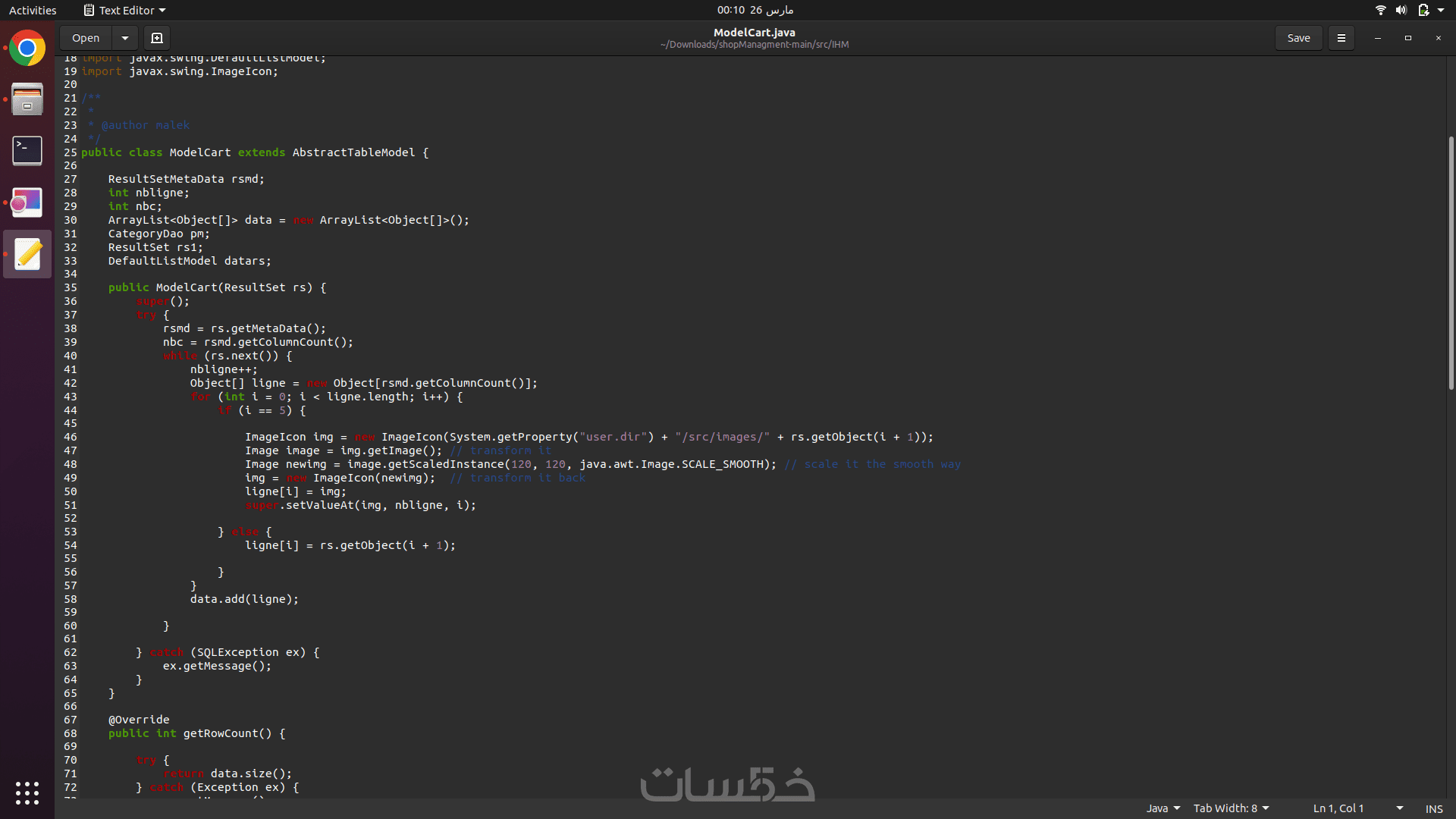Expand recent files arrow next to Open
Image resolution: width=1456 pixels, height=819 pixels.
click(124, 38)
